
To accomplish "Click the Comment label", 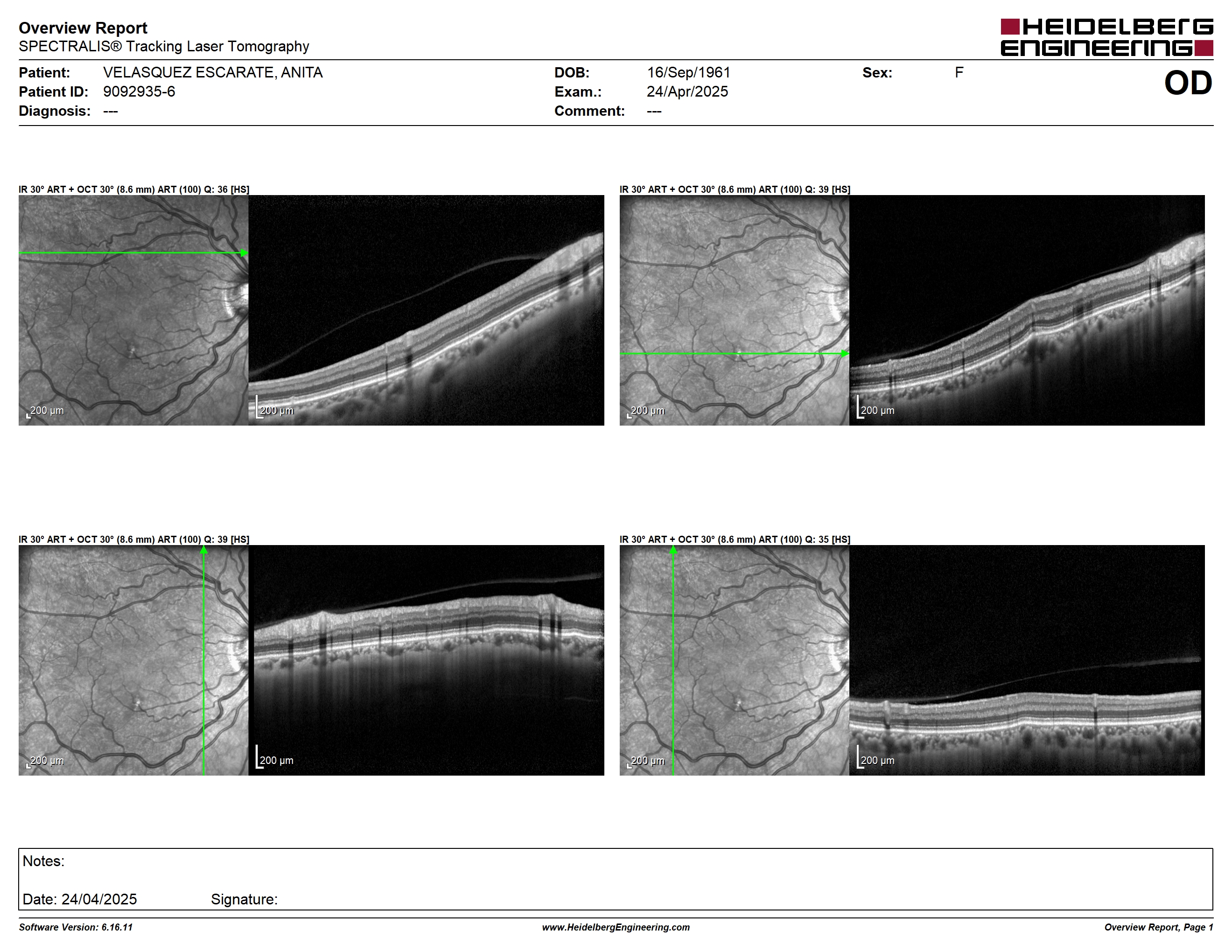I will tap(589, 111).
